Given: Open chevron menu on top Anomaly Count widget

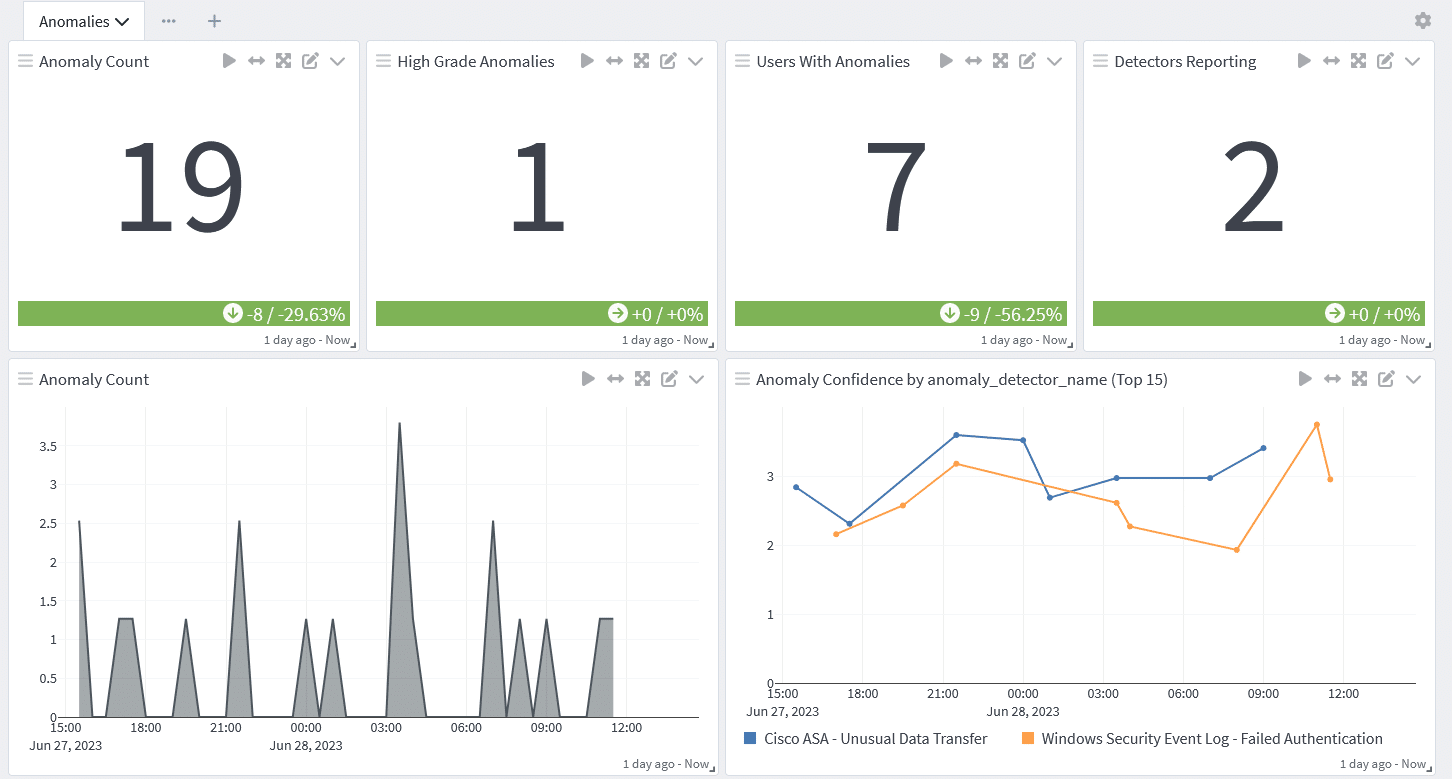Looking at the screenshot, I should click(x=337, y=61).
